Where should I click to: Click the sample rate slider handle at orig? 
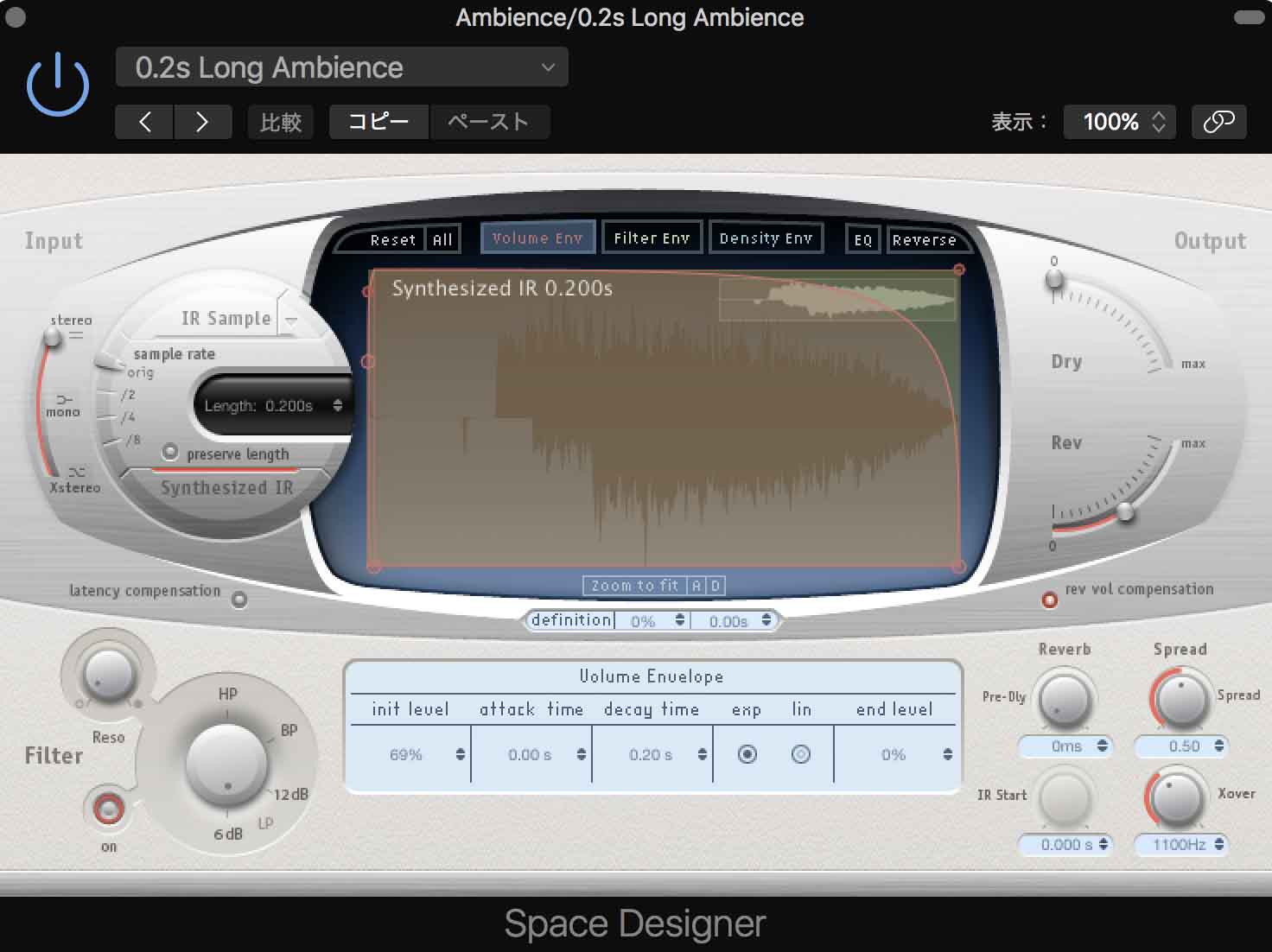[x=109, y=362]
